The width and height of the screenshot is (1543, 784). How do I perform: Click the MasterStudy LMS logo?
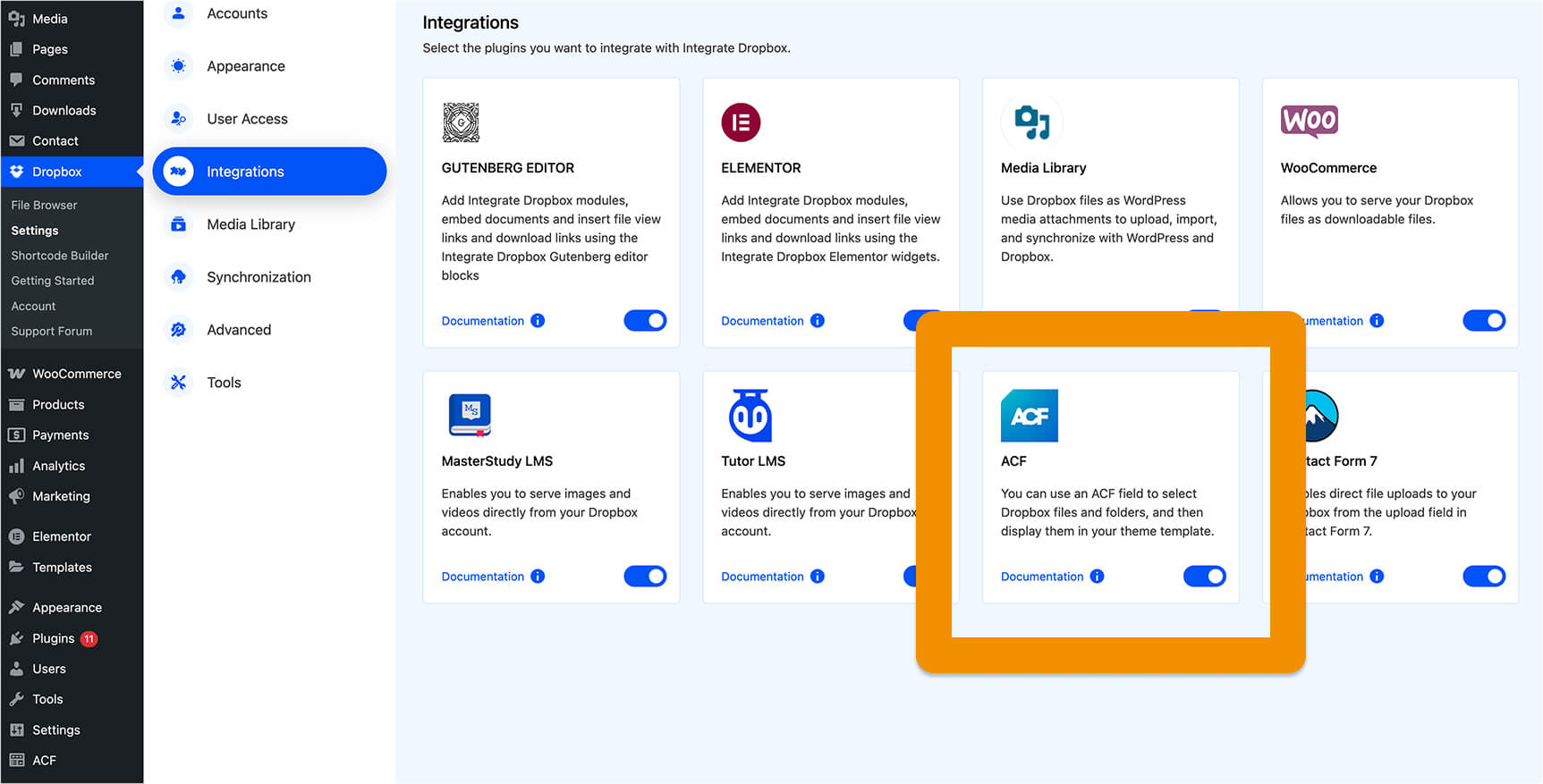(471, 416)
